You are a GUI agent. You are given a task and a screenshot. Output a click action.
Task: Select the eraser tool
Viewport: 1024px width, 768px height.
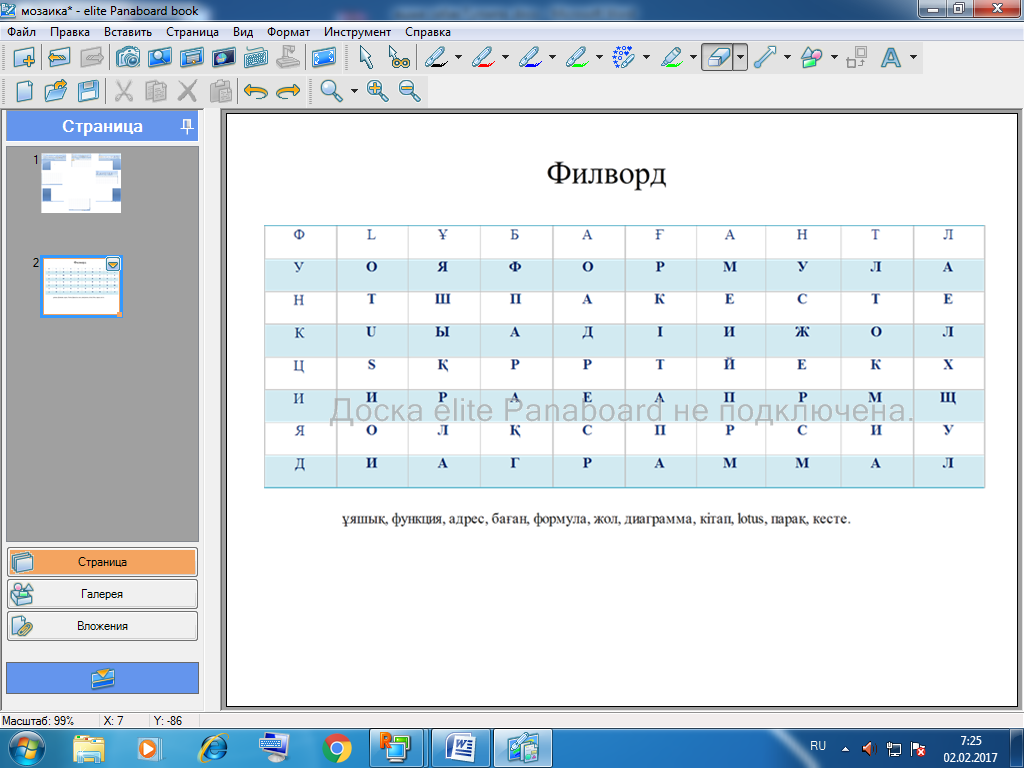[717, 58]
